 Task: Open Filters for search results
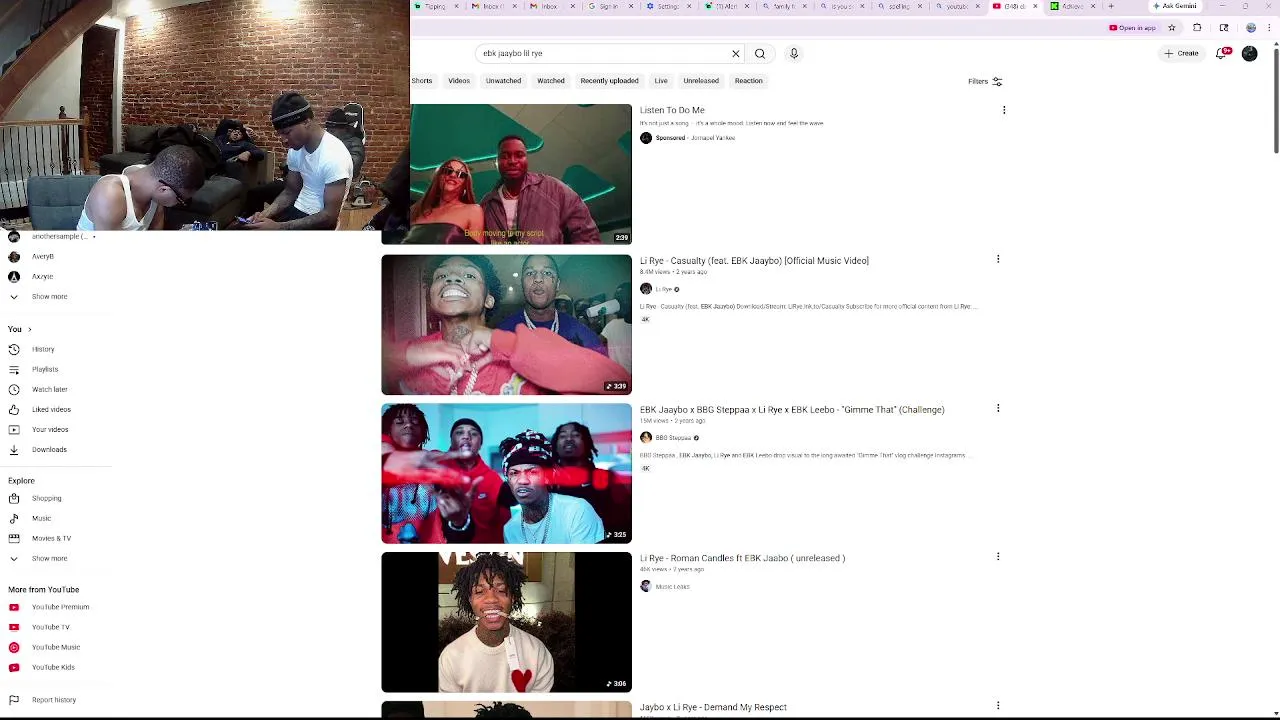pyautogui.click(x=985, y=82)
